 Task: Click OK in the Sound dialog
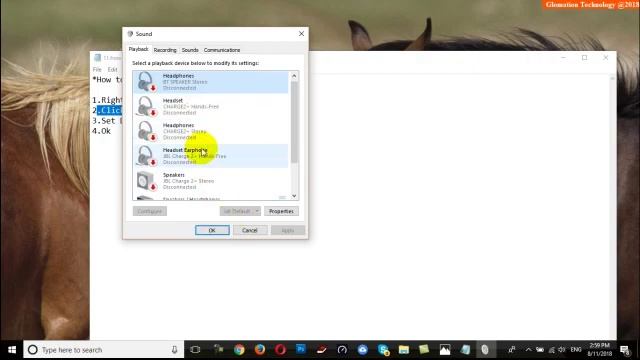[212, 230]
